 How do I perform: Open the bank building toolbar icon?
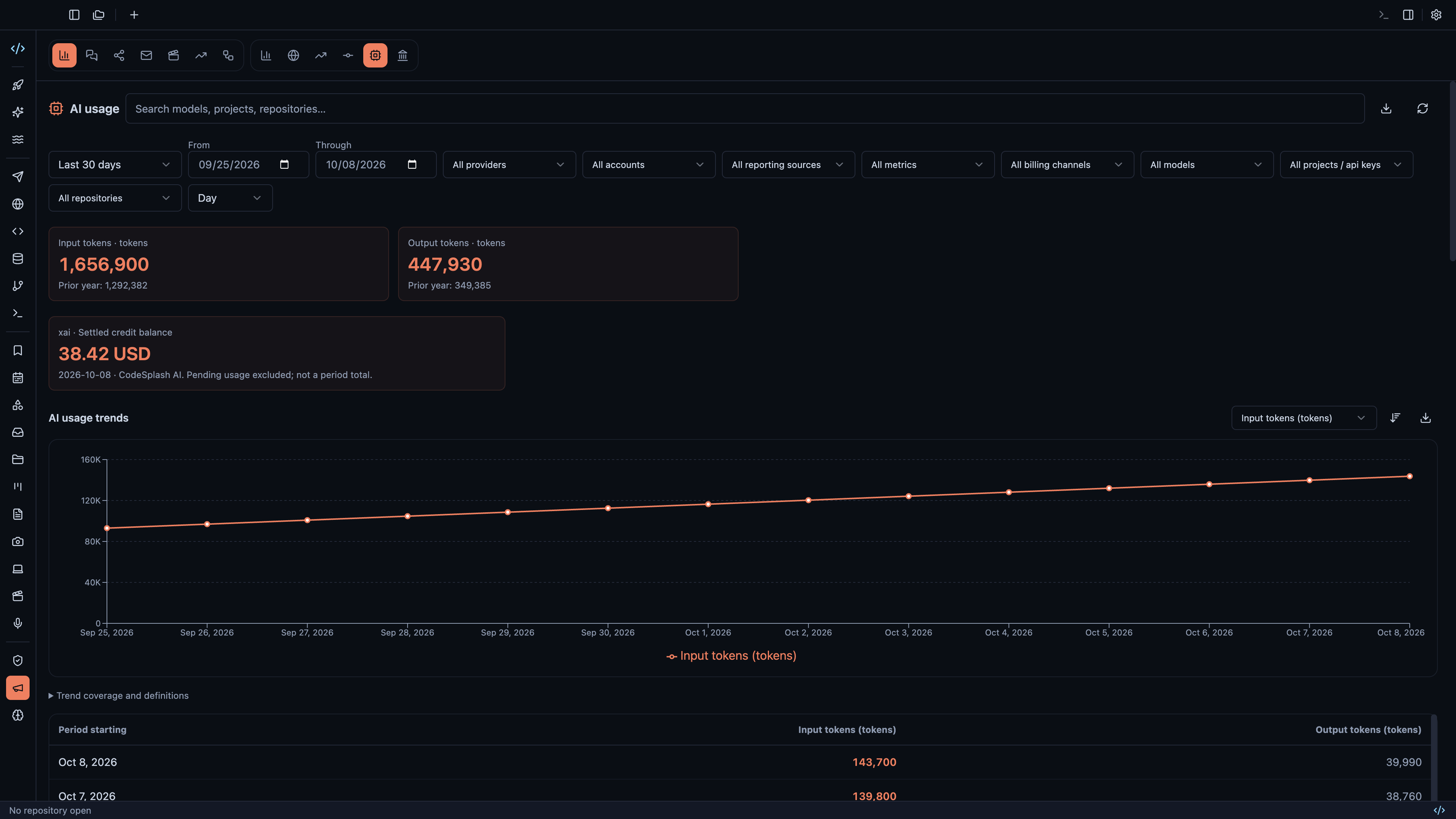click(402, 55)
